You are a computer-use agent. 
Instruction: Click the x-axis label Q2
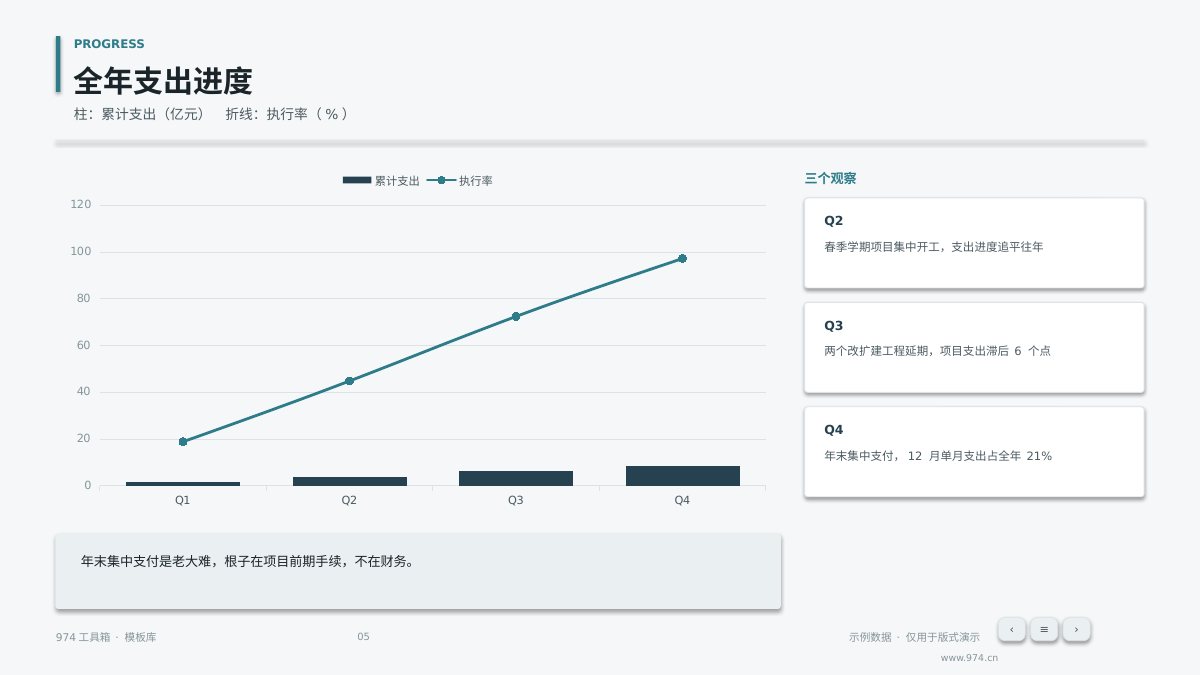point(349,500)
